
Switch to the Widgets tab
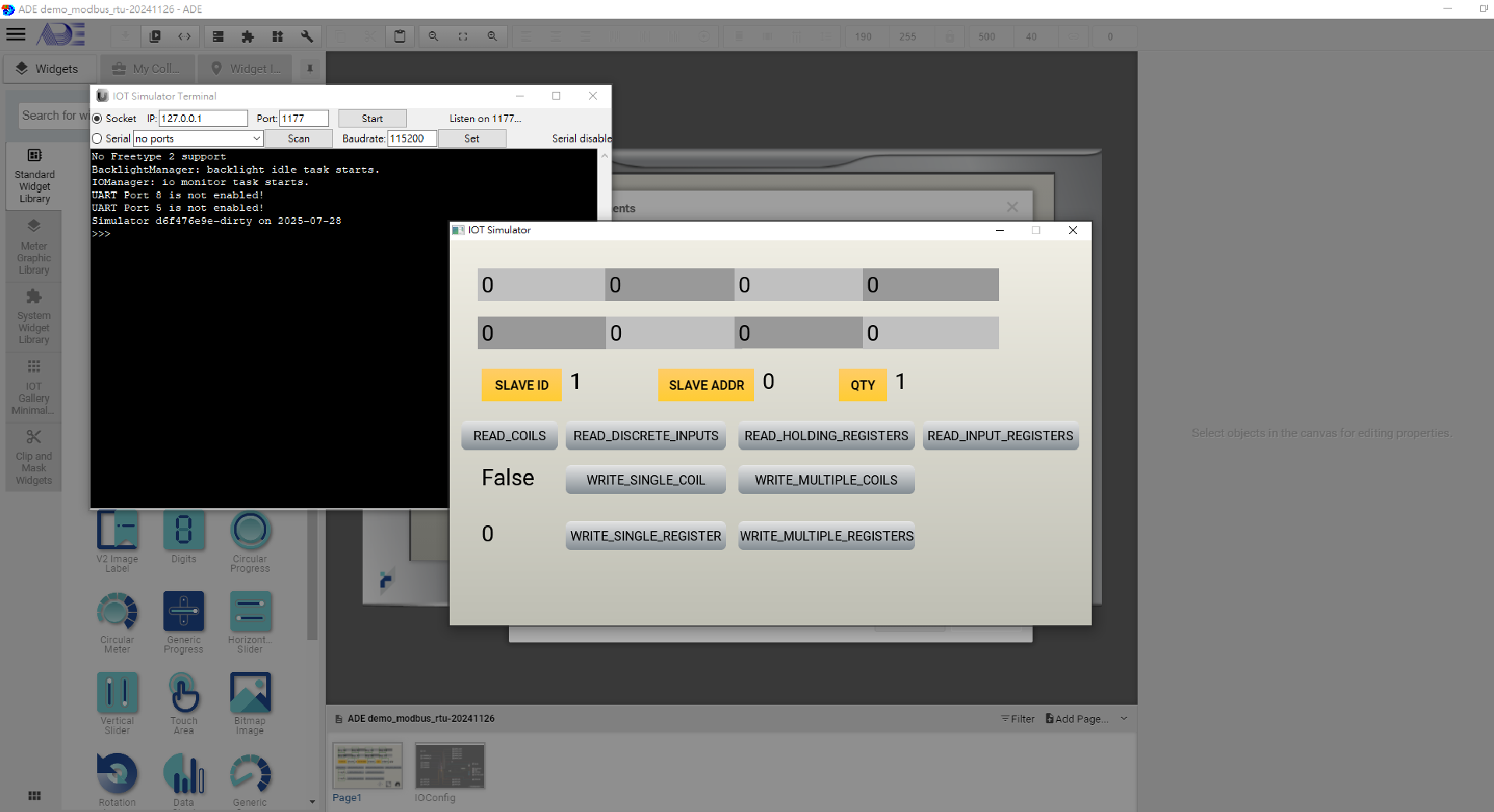pyautogui.click(x=48, y=68)
